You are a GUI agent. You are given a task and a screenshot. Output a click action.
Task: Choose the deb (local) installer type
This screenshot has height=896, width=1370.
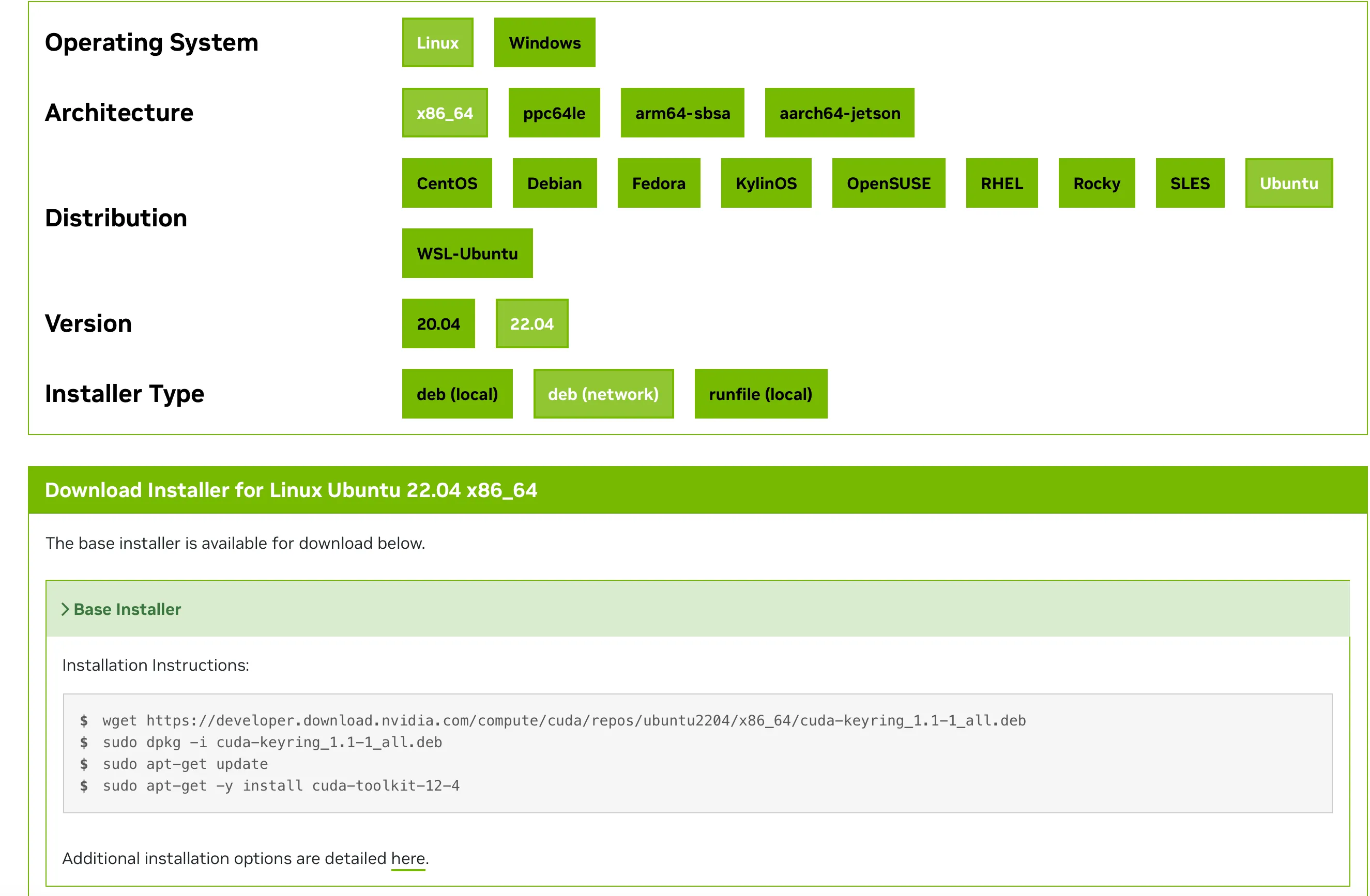click(457, 394)
